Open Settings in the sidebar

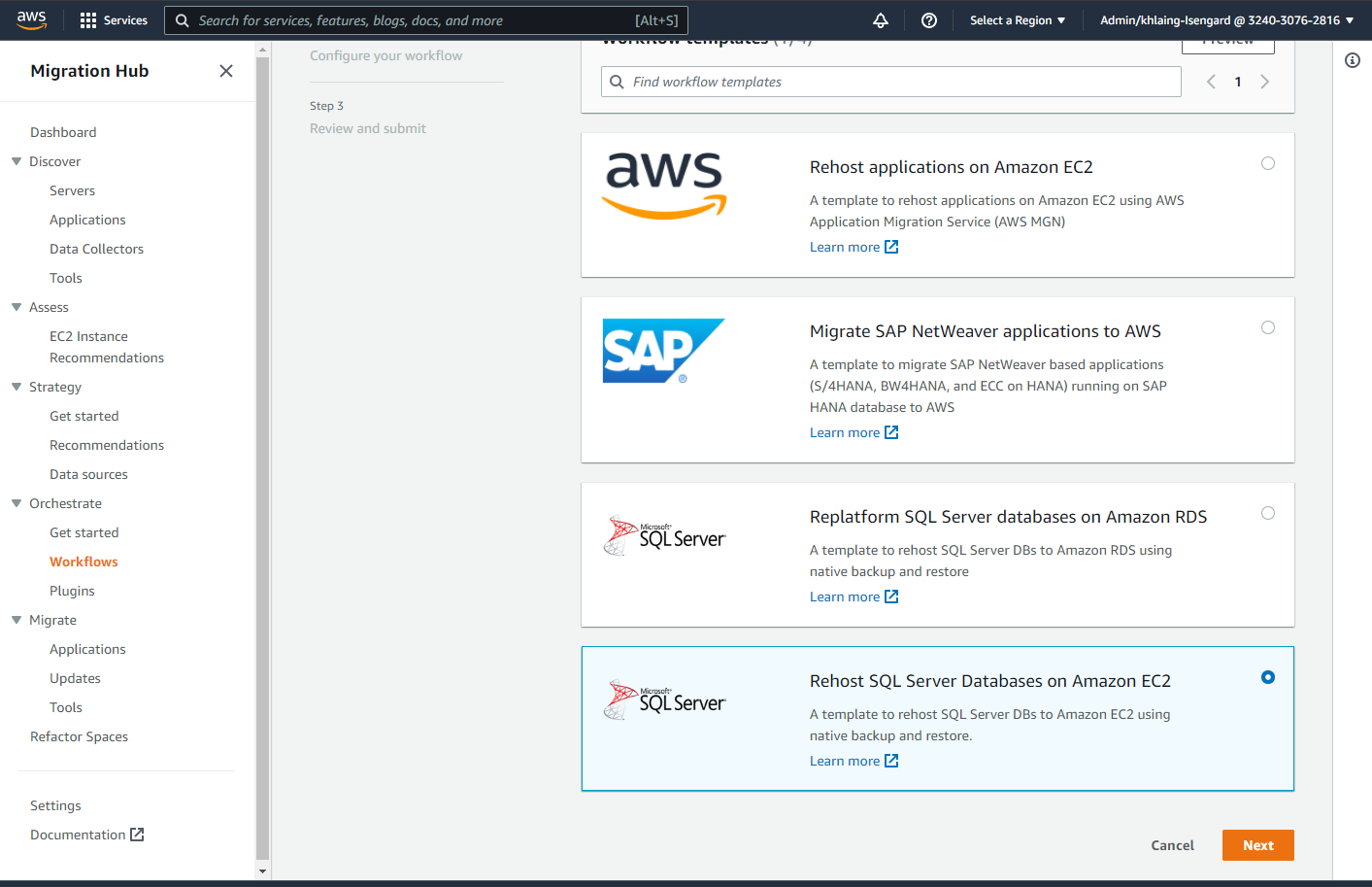[x=55, y=805]
